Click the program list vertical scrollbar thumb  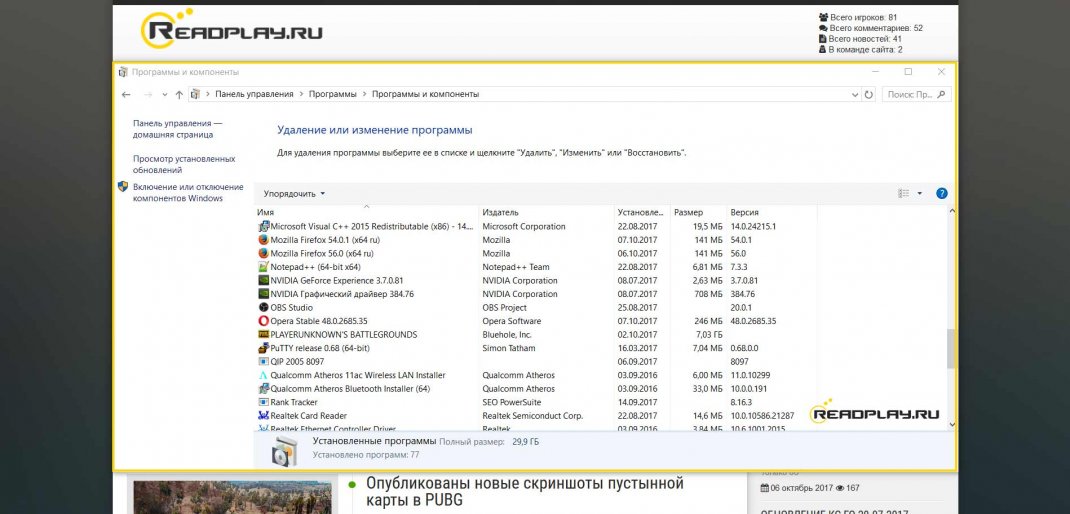[952, 350]
